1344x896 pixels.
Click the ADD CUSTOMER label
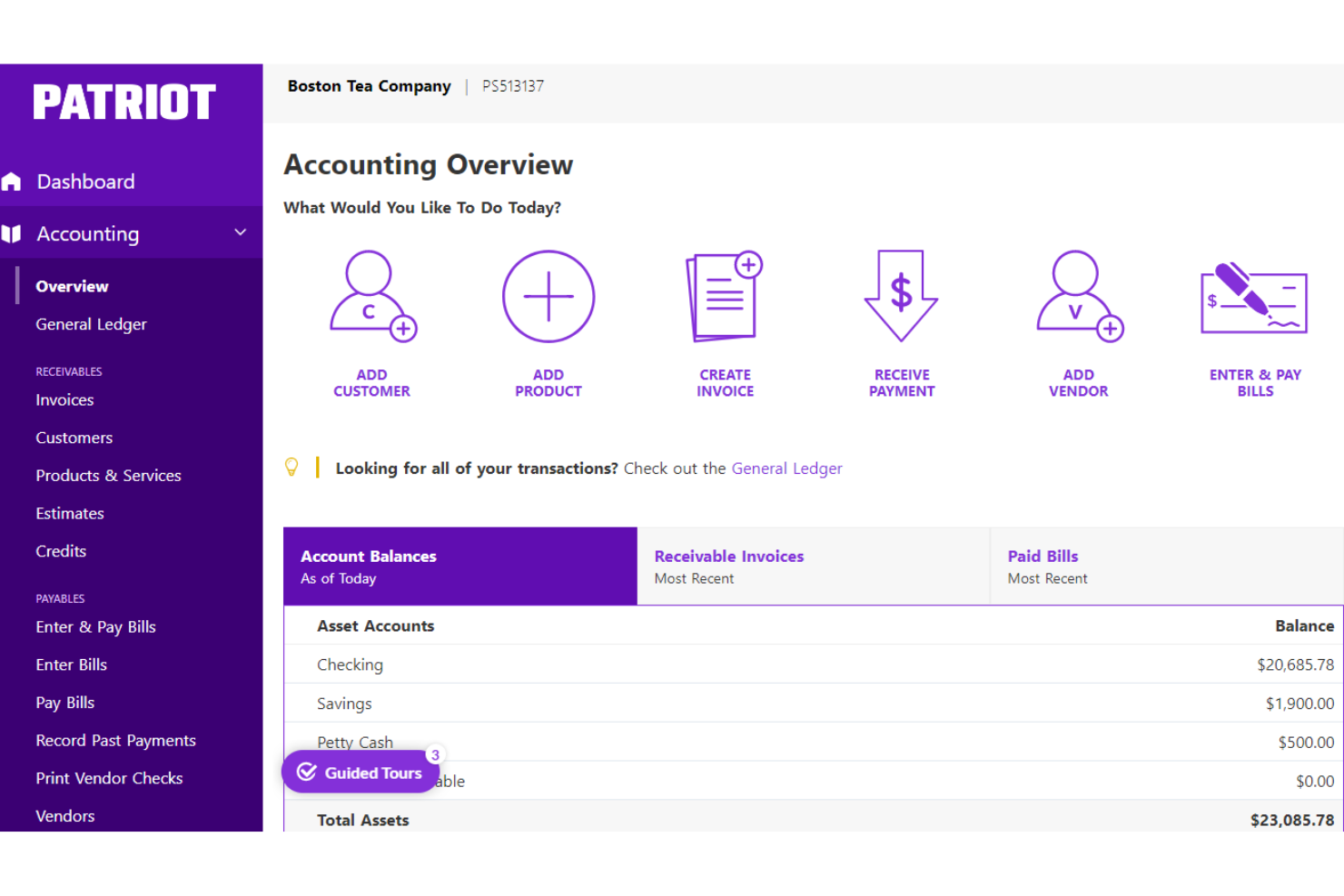click(371, 383)
